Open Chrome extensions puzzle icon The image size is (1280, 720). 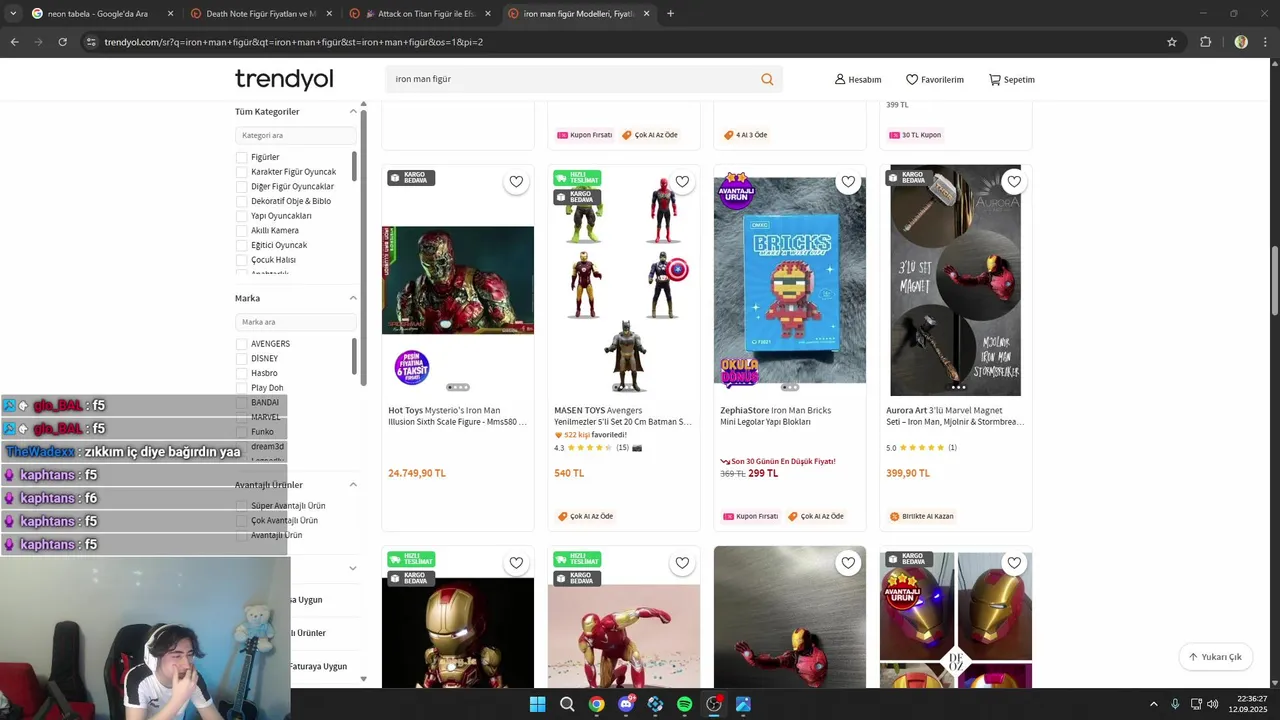1206,42
